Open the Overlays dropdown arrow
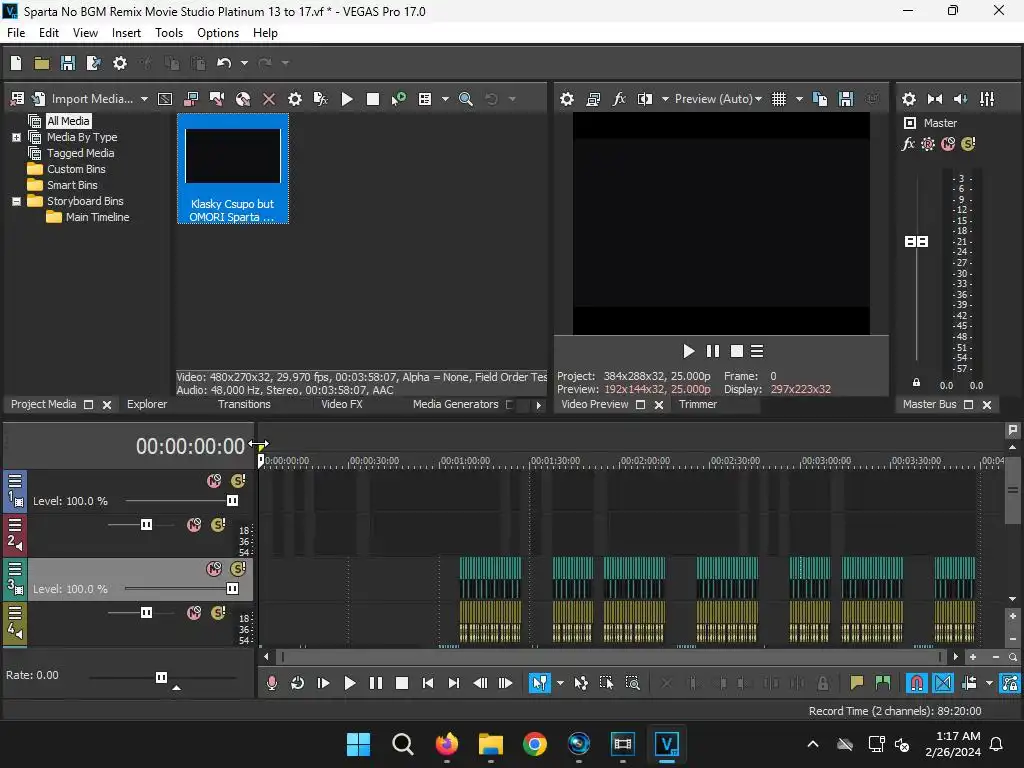Screen dimensions: 1024x768 click(799, 99)
